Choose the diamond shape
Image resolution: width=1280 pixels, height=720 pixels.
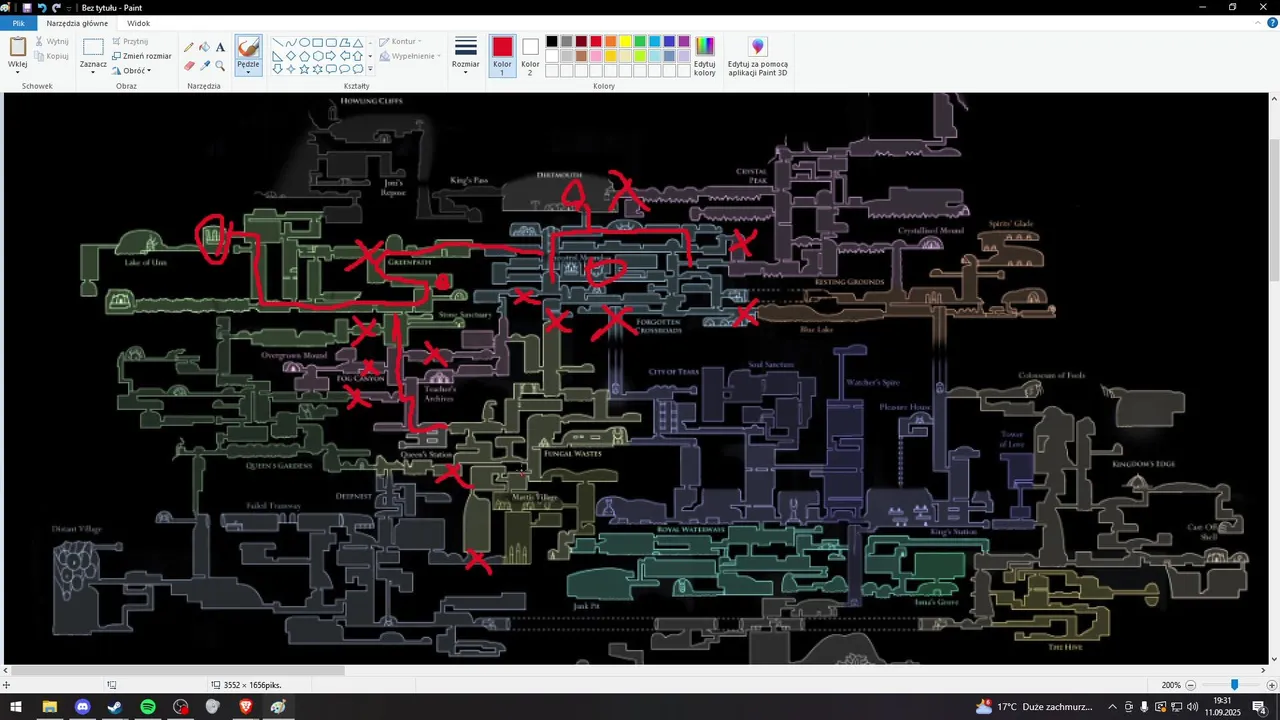click(x=291, y=56)
